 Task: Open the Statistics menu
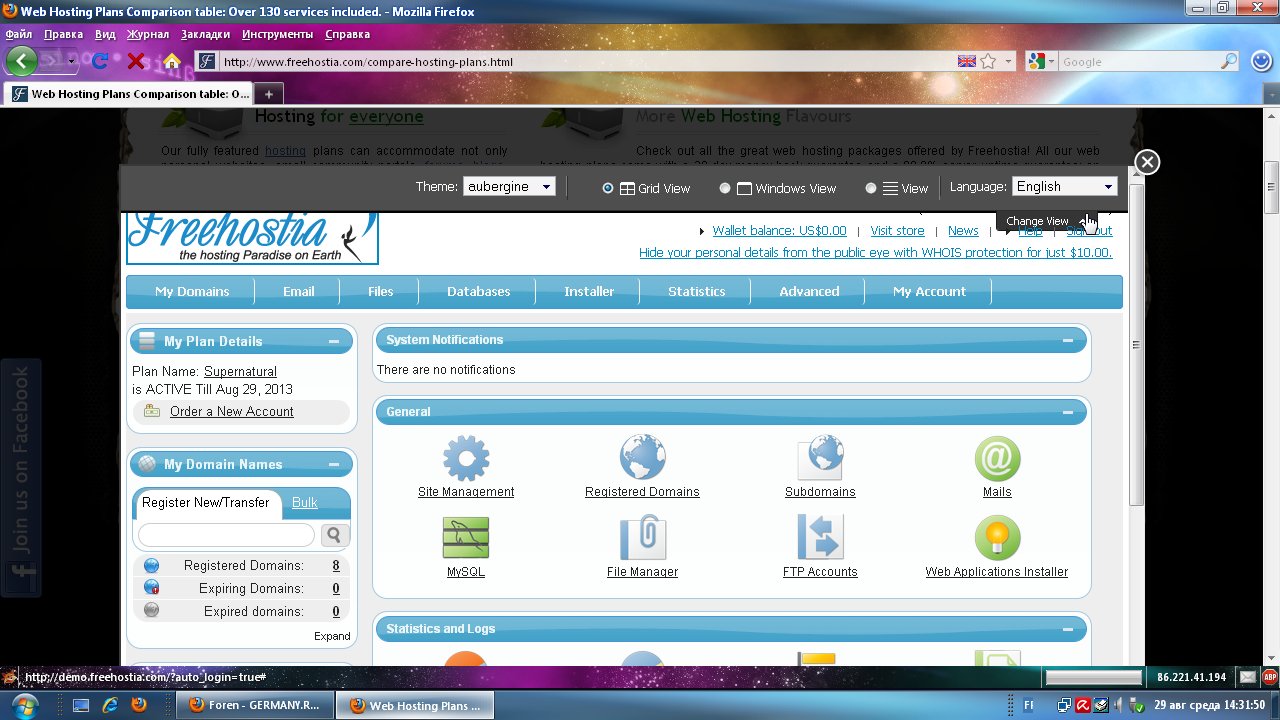click(696, 291)
